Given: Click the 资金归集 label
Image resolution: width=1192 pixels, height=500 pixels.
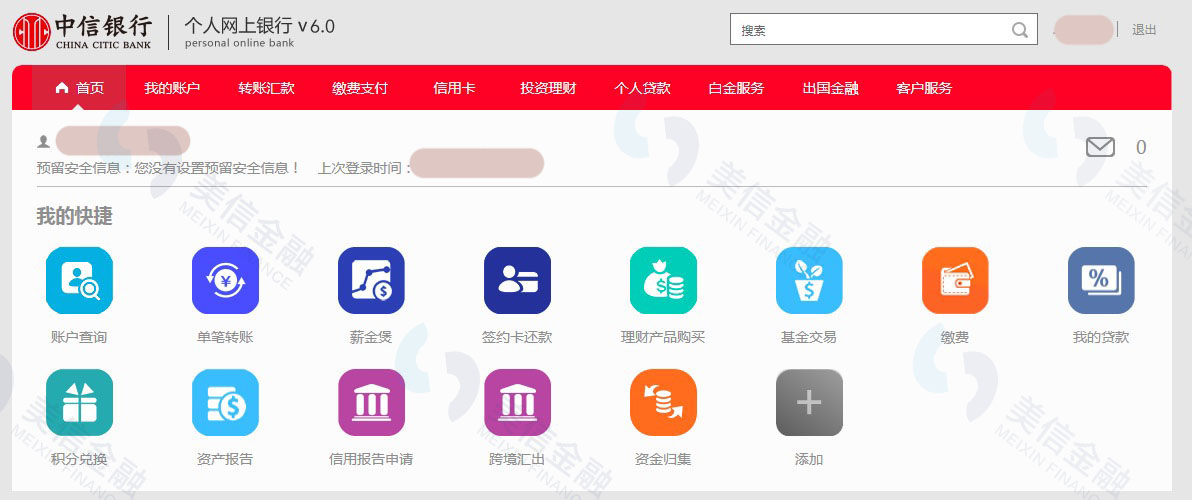Looking at the screenshot, I should pyautogui.click(x=663, y=459).
